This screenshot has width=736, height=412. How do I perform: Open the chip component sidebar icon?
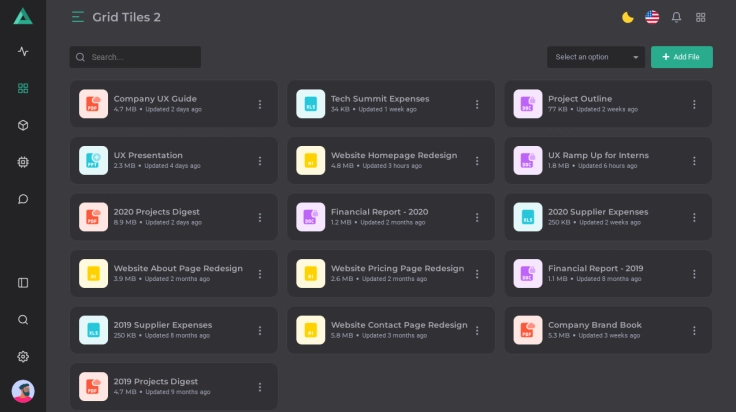click(23, 162)
